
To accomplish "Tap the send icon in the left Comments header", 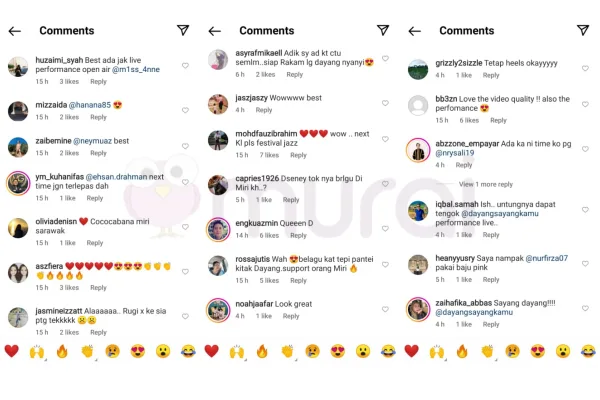I will click(183, 30).
